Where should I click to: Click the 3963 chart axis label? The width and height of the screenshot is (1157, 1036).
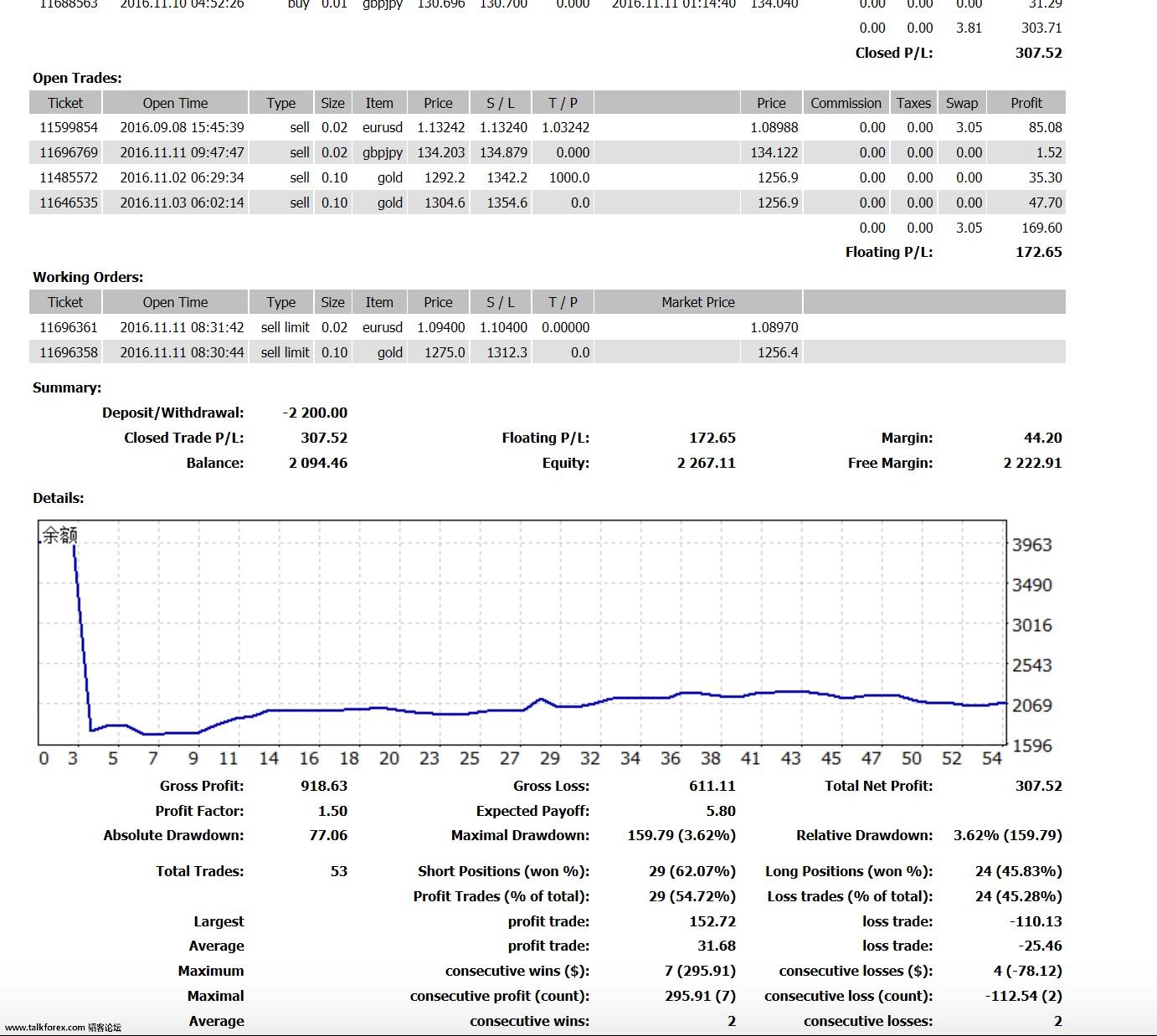pyautogui.click(x=1031, y=545)
